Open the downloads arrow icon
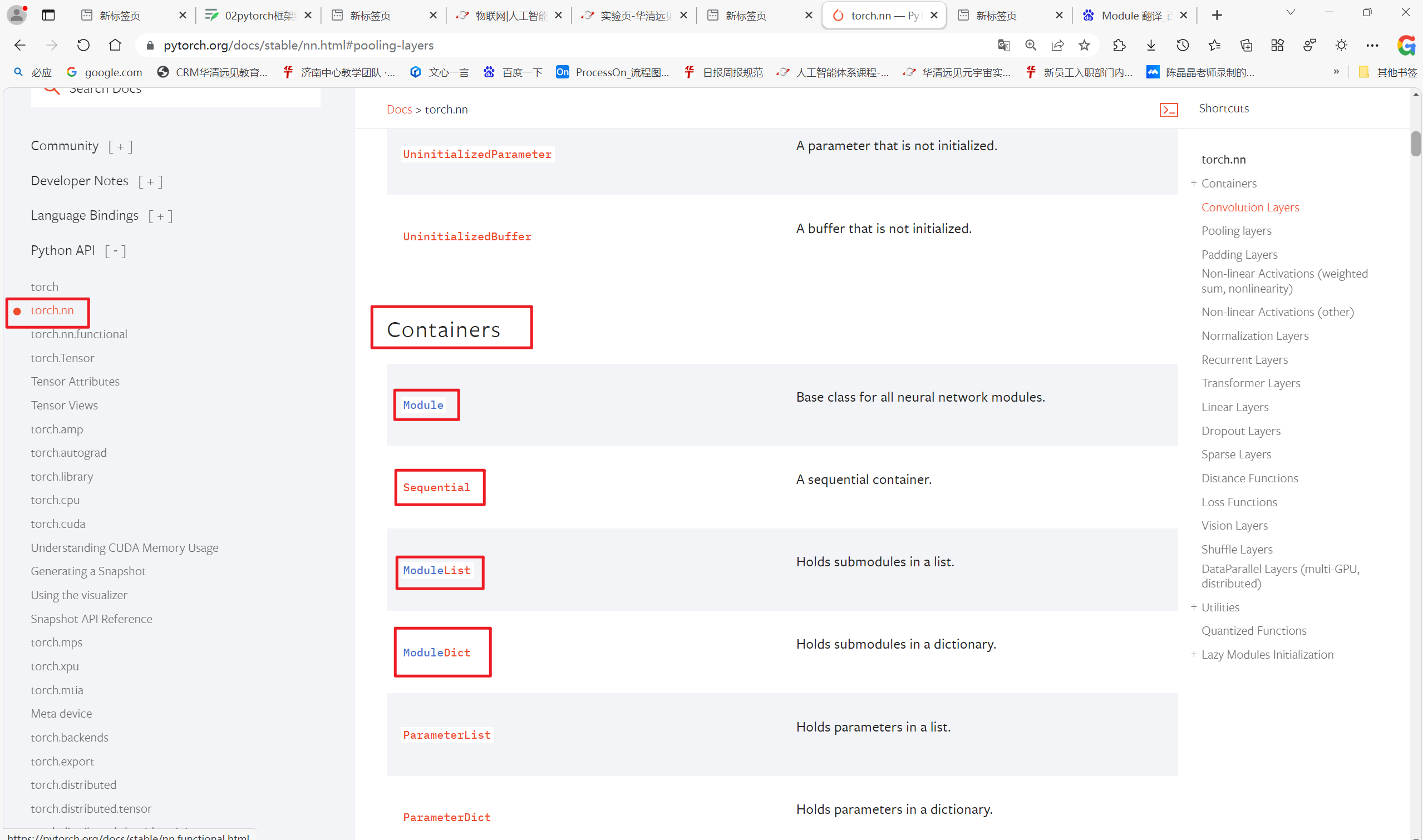This screenshot has height=840, width=1423. pyautogui.click(x=1151, y=45)
